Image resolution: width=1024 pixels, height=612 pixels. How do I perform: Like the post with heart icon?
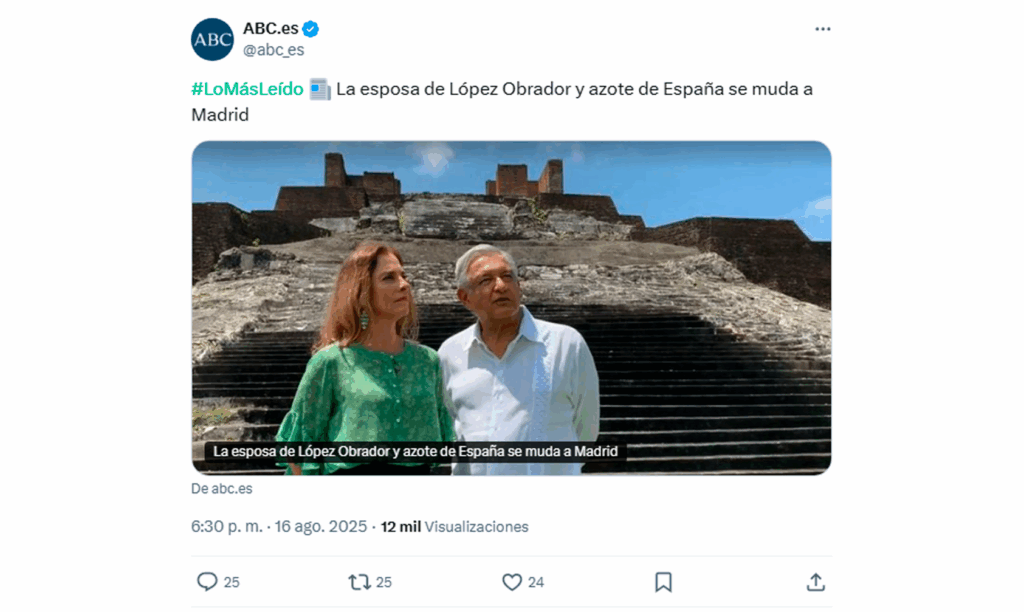tap(511, 581)
